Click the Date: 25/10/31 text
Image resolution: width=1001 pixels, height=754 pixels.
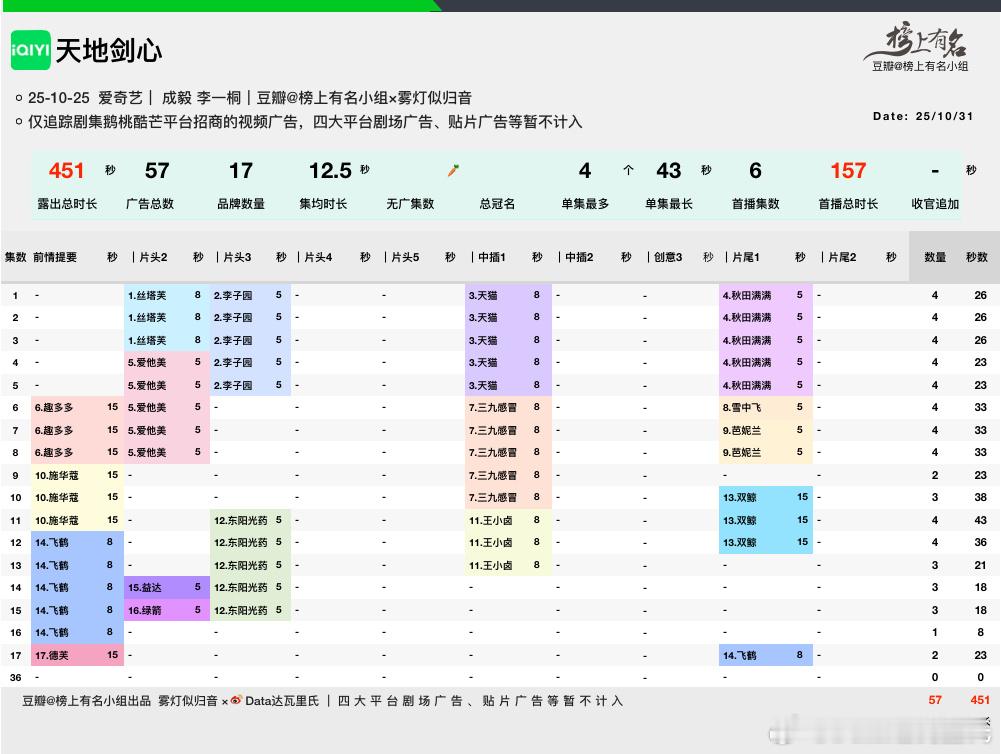coord(922,116)
